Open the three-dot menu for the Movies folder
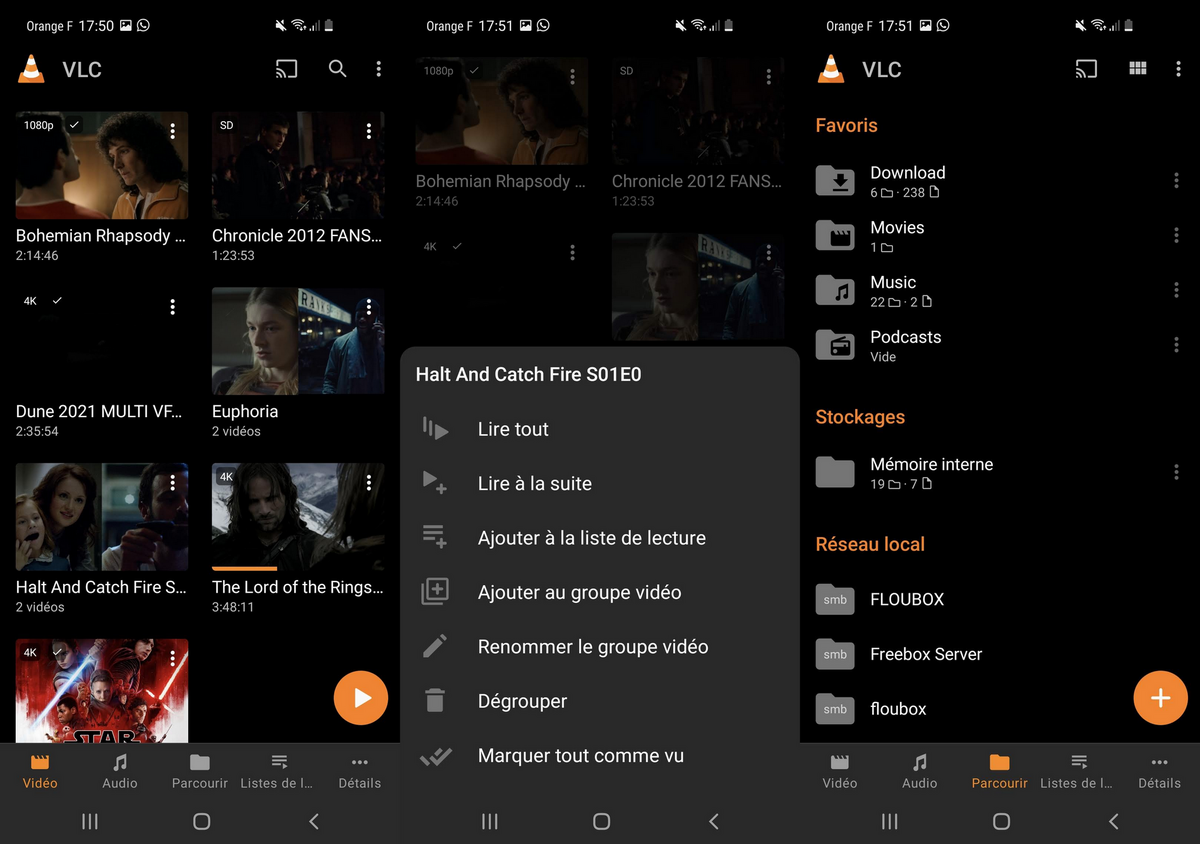Screen dimensions: 1200x844 point(1176,235)
